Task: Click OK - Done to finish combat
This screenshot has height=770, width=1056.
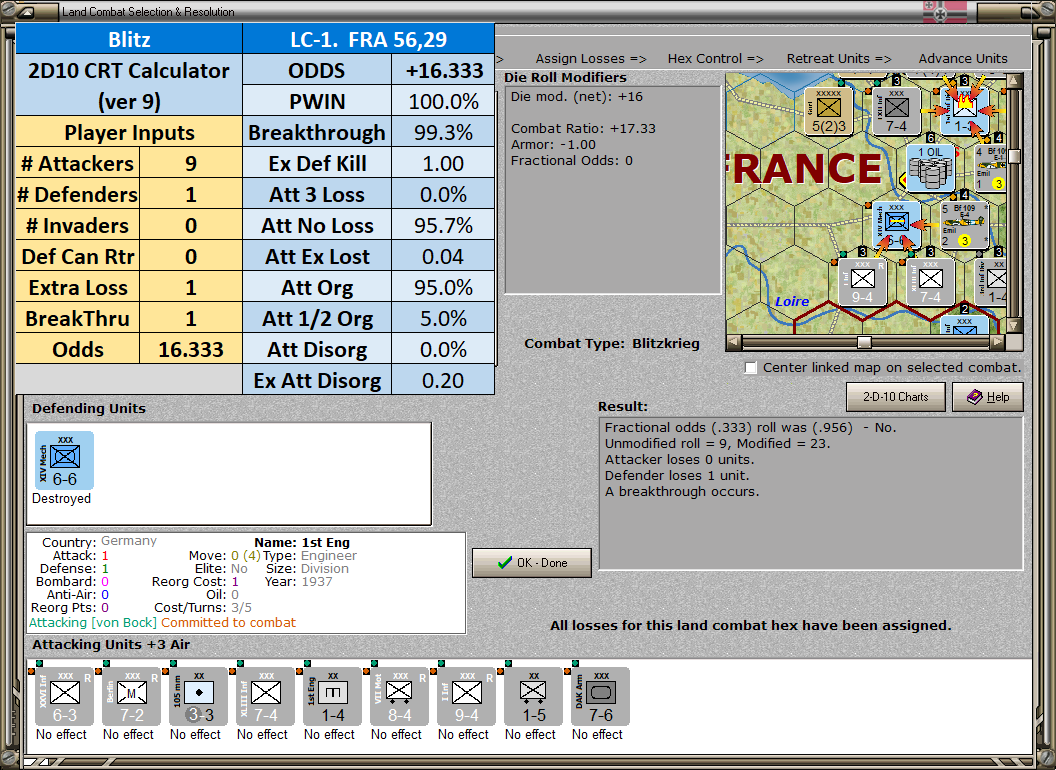Action: (532, 563)
